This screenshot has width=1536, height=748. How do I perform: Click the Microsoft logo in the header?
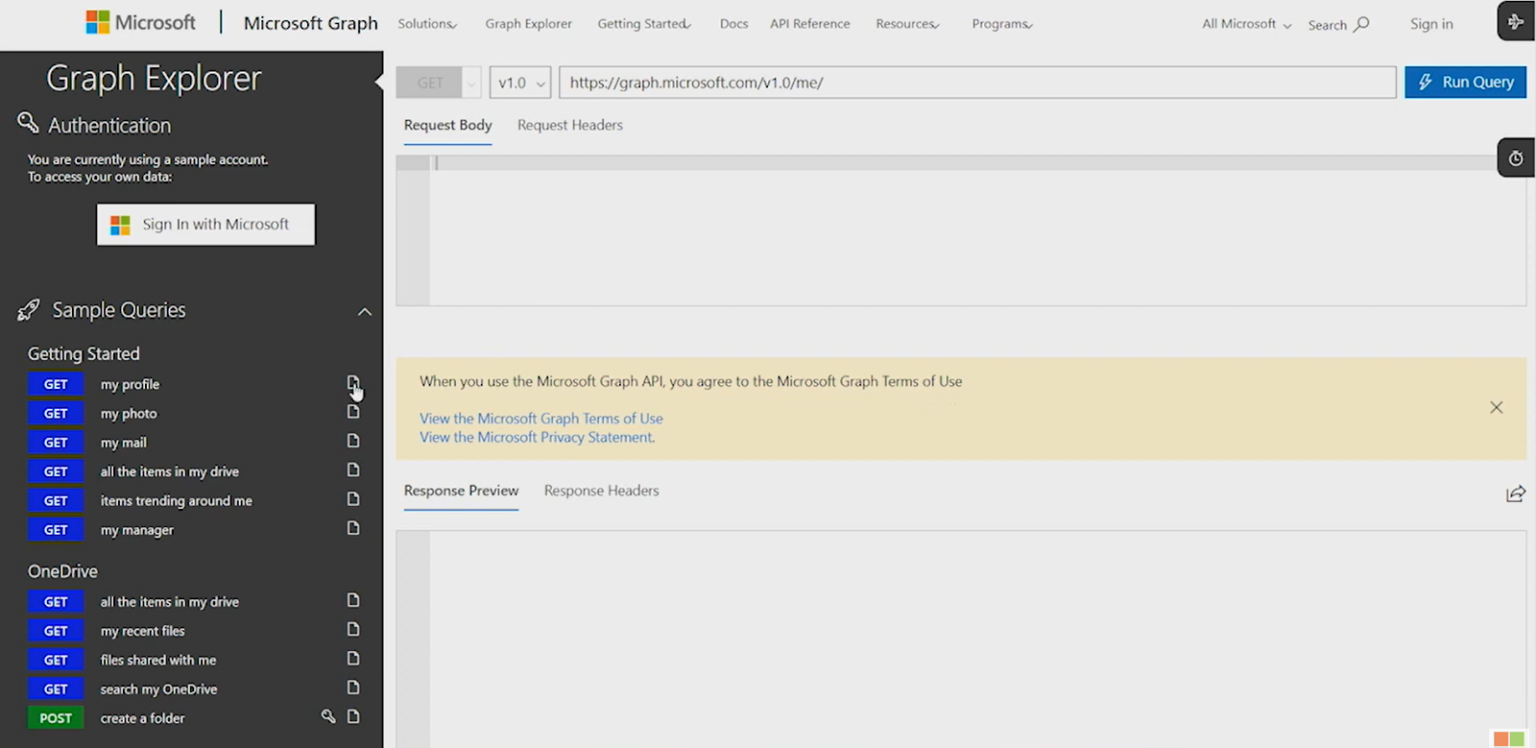140,22
